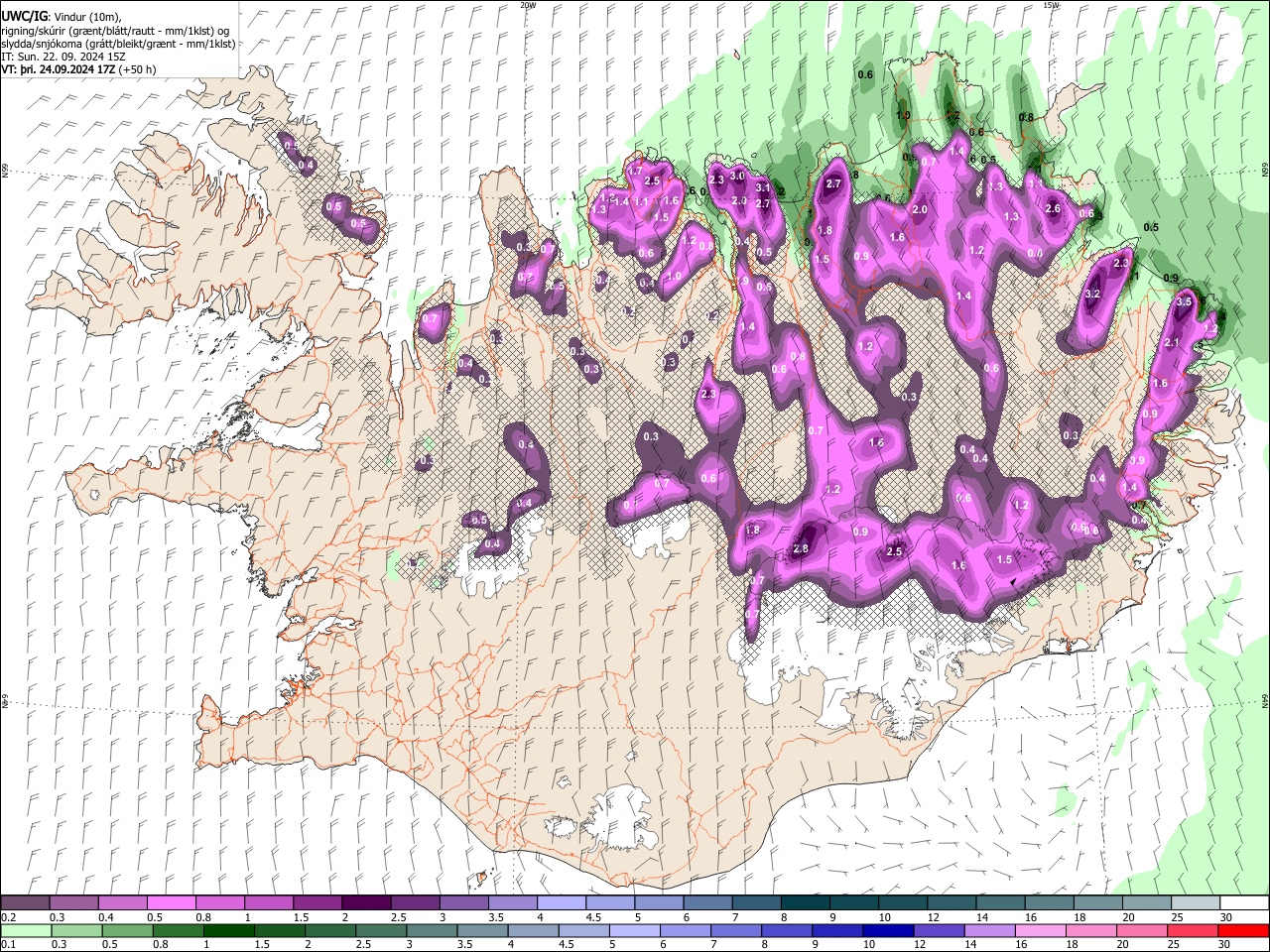This screenshot has width=1270, height=952.
Task: Click the '3.0' snowfall value label
Action: point(737,176)
